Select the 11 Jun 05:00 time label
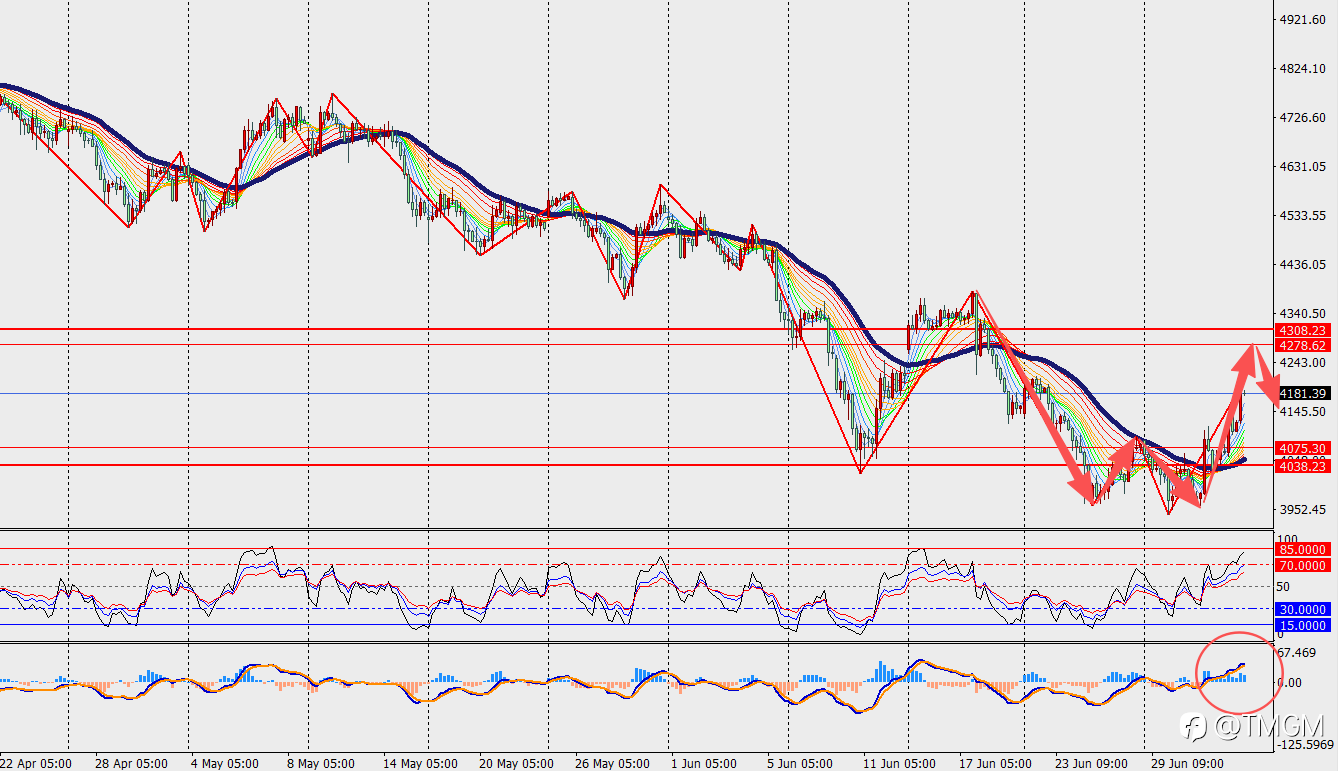 pyautogui.click(x=897, y=763)
